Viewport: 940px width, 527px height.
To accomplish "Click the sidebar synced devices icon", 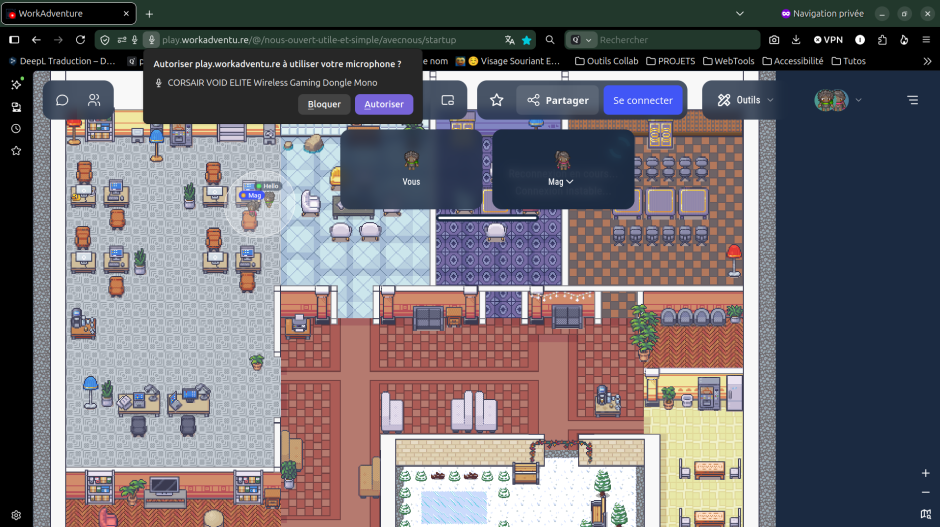I will [16, 107].
